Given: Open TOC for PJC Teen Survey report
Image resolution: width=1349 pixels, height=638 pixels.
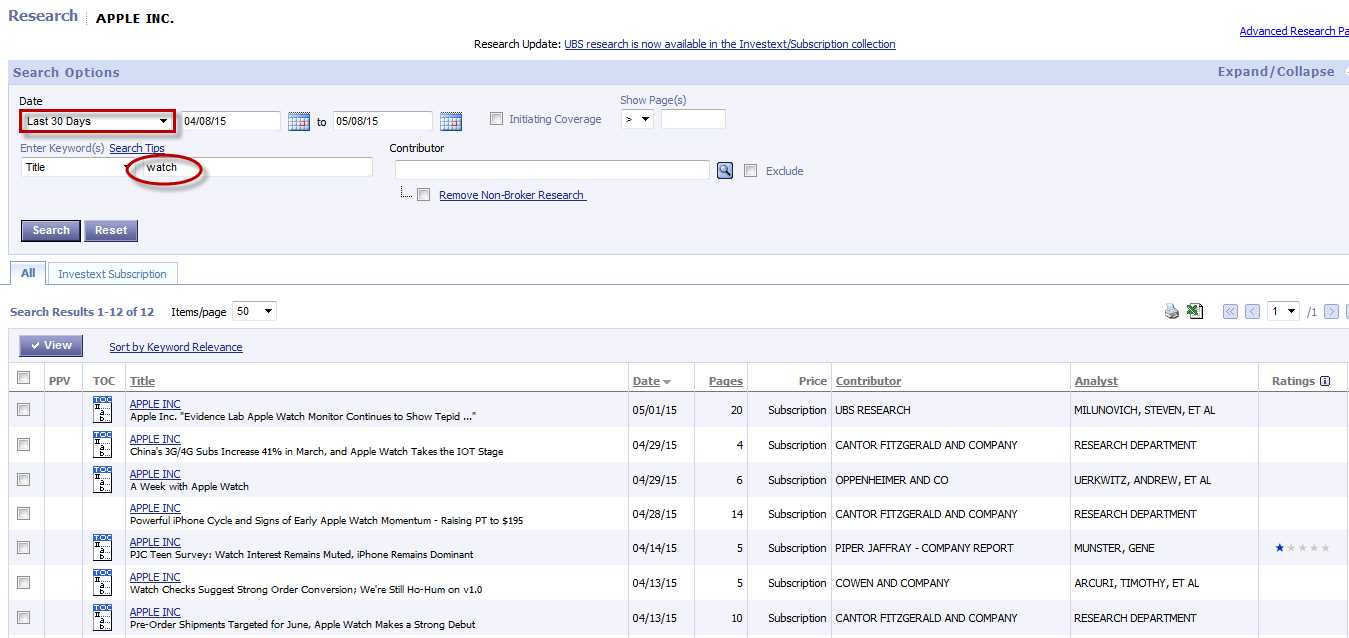Looking at the screenshot, I should click(102, 547).
